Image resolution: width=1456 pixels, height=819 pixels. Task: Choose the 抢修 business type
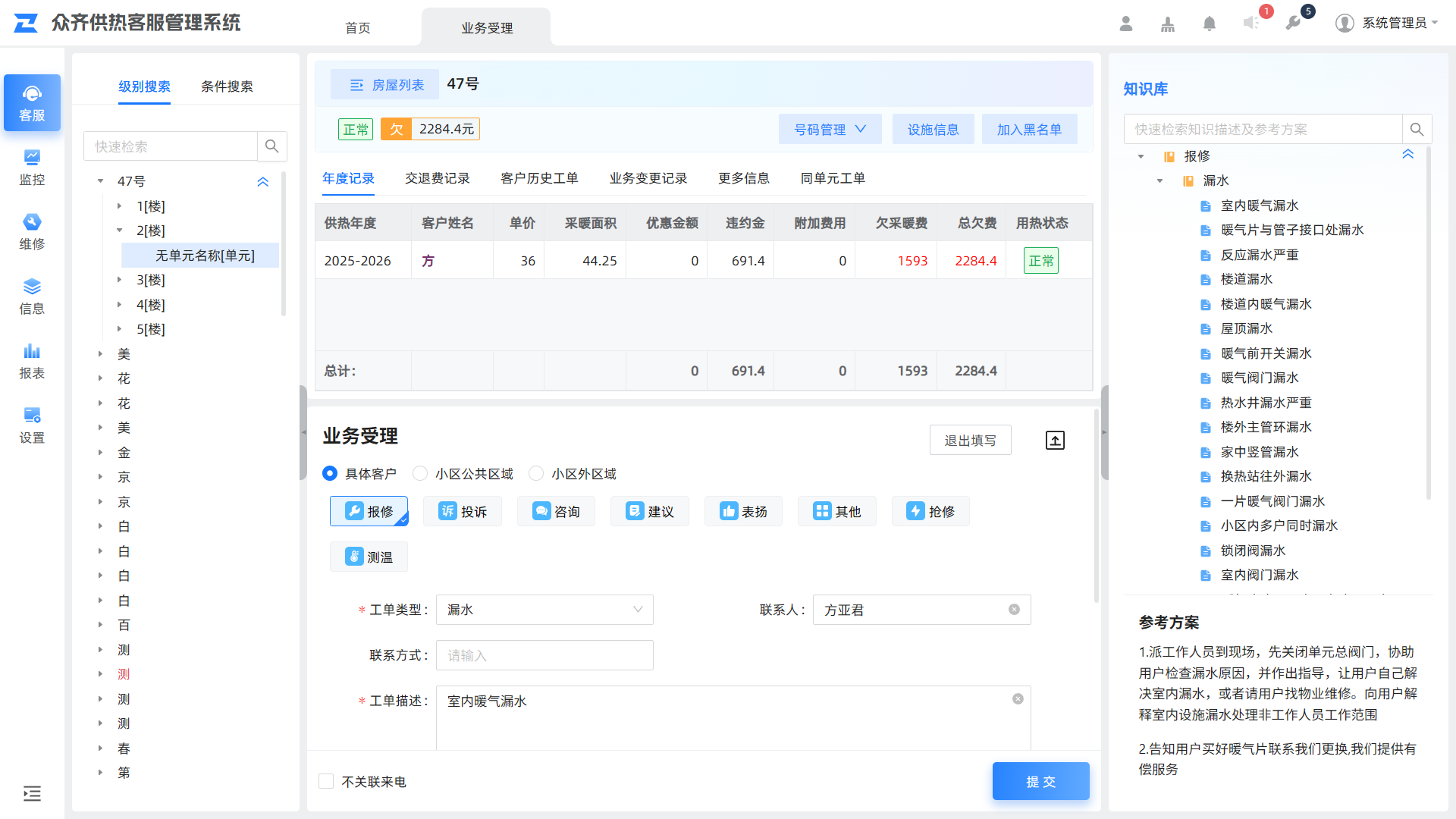coord(930,511)
